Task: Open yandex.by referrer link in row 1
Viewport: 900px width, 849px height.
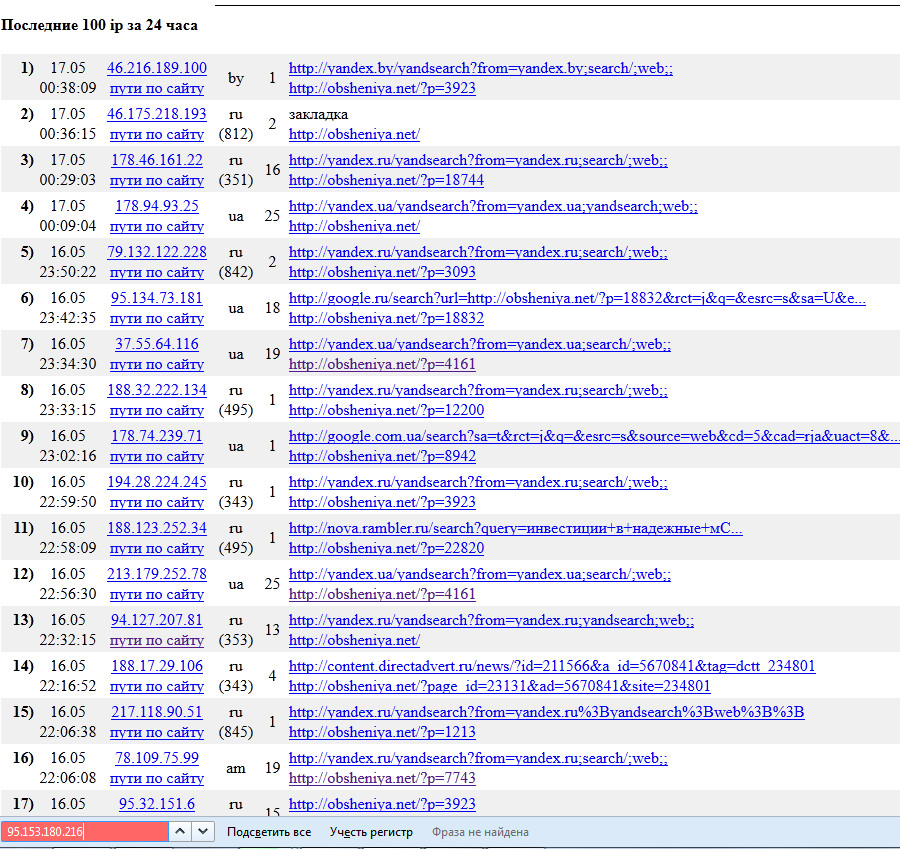Action: 480,68
